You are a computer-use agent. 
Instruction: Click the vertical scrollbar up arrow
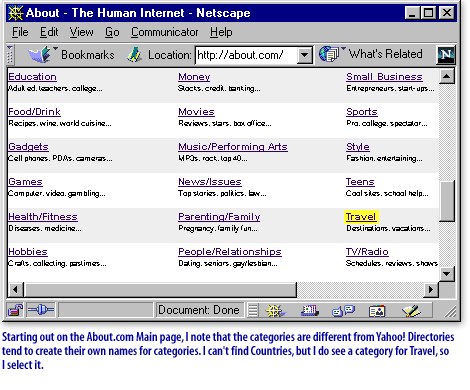tap(447, 77)
